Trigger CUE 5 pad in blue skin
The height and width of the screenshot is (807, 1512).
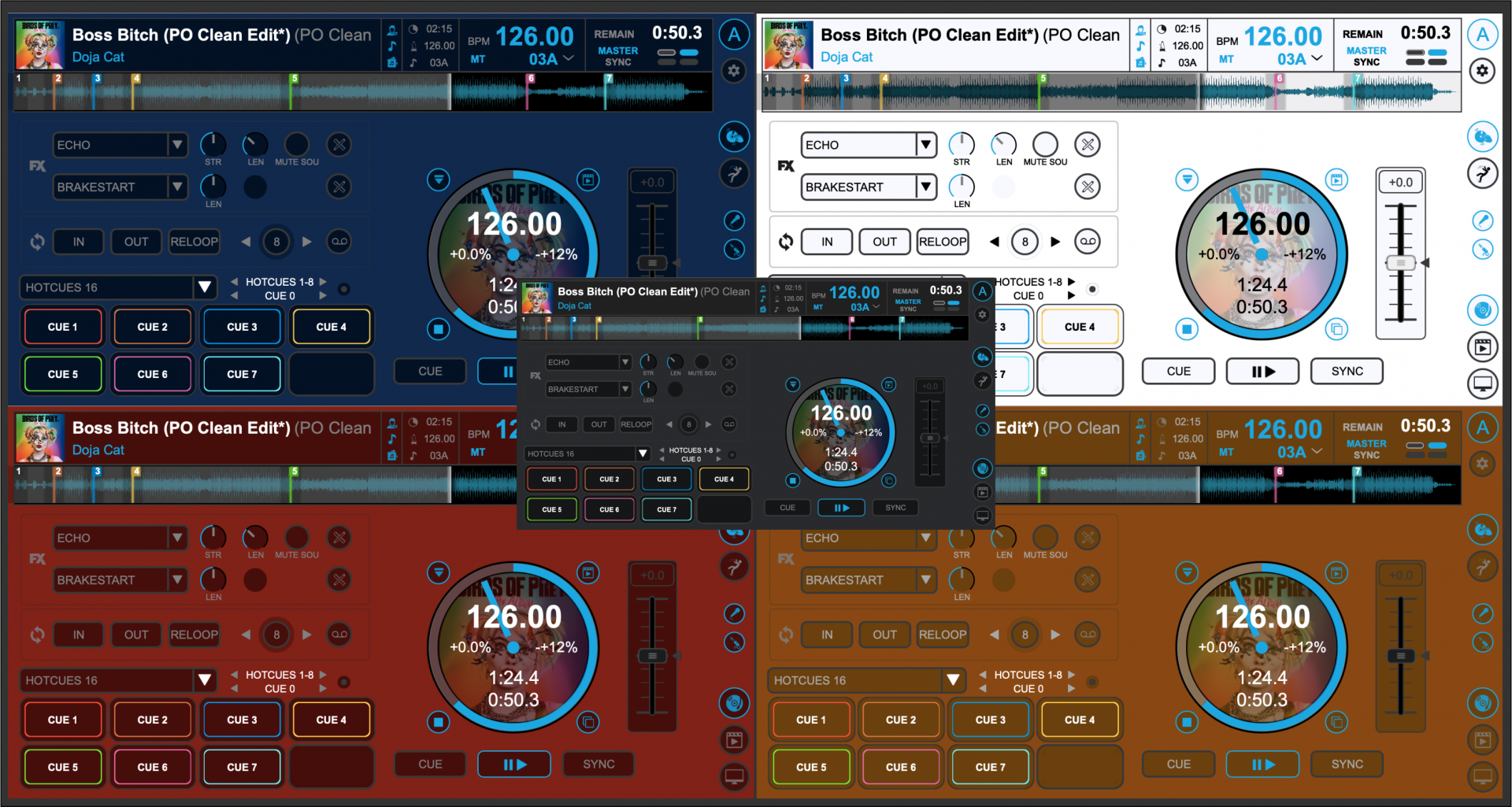[x=63, y=374]
